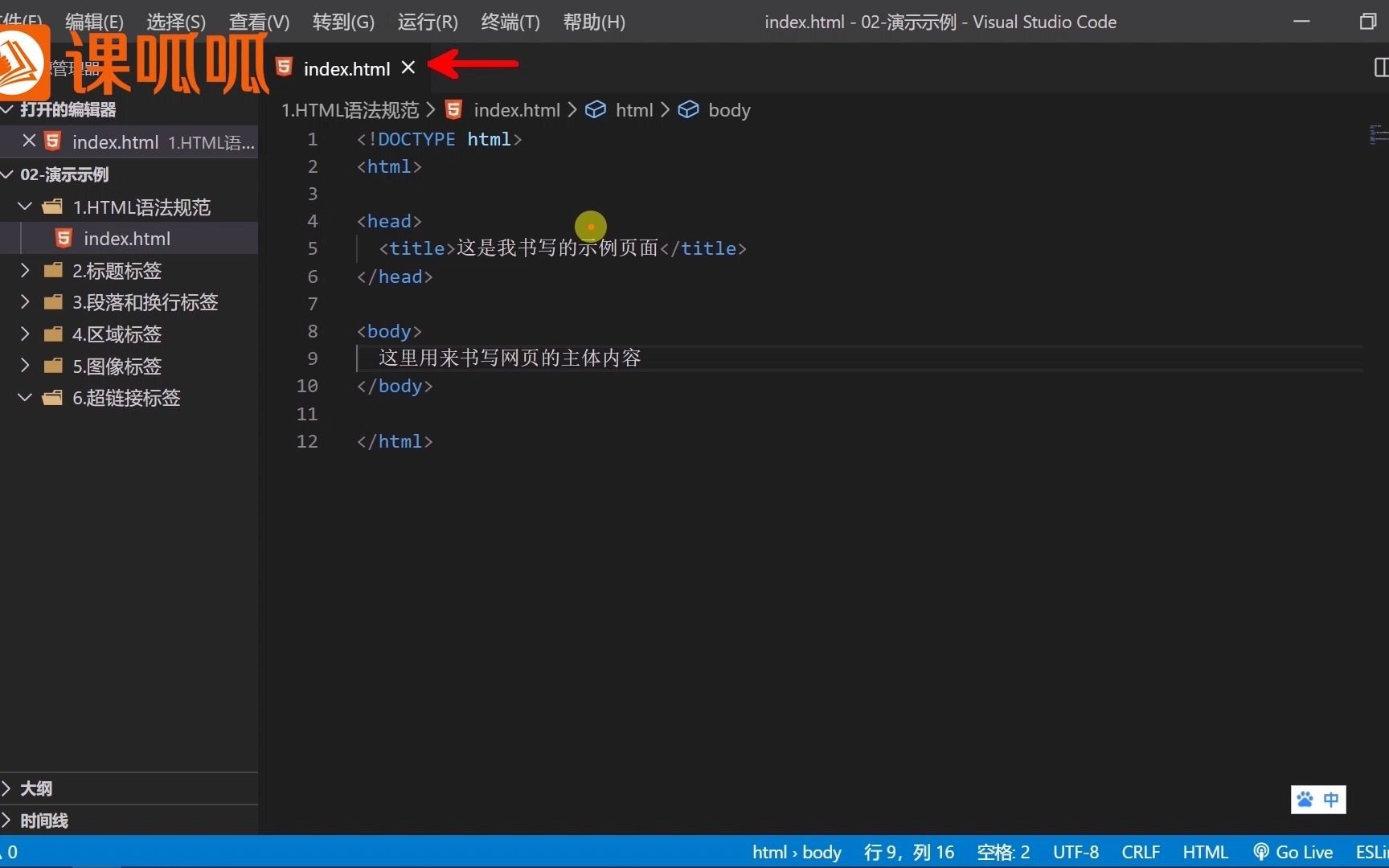Click the body breadcrumb element
This screenshot has height=868, width=1389.
pyautogui.click(x=729, y=110)
